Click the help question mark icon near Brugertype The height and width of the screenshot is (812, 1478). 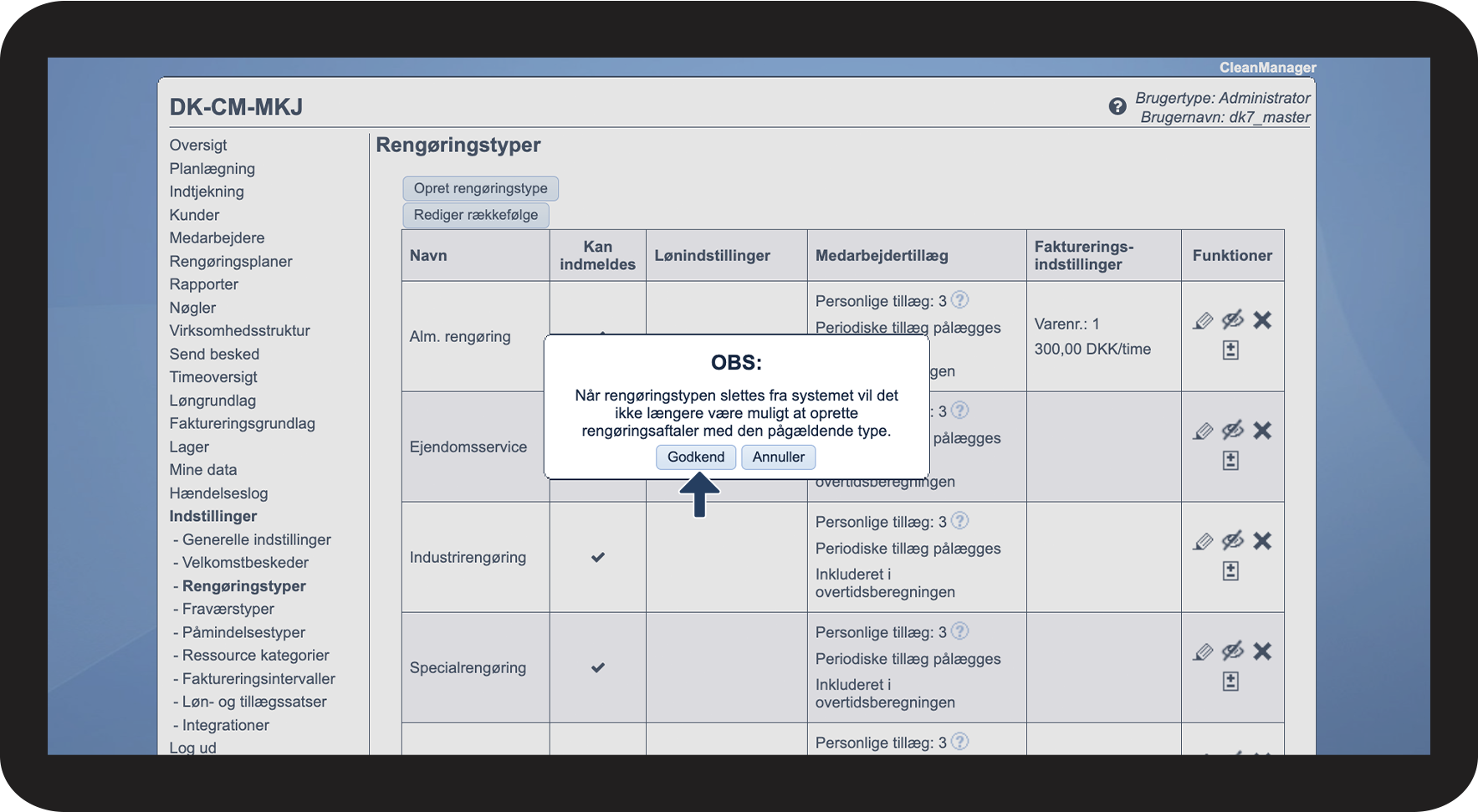click(x=1117, y=106)
